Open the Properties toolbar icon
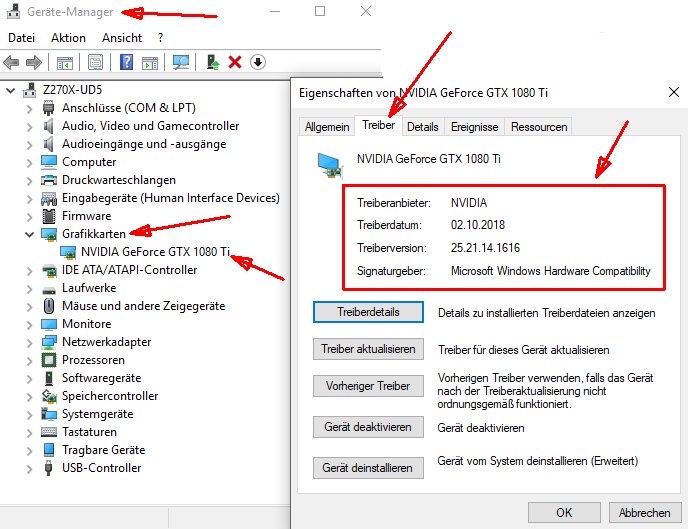688x529 pixels. point(95,62)
